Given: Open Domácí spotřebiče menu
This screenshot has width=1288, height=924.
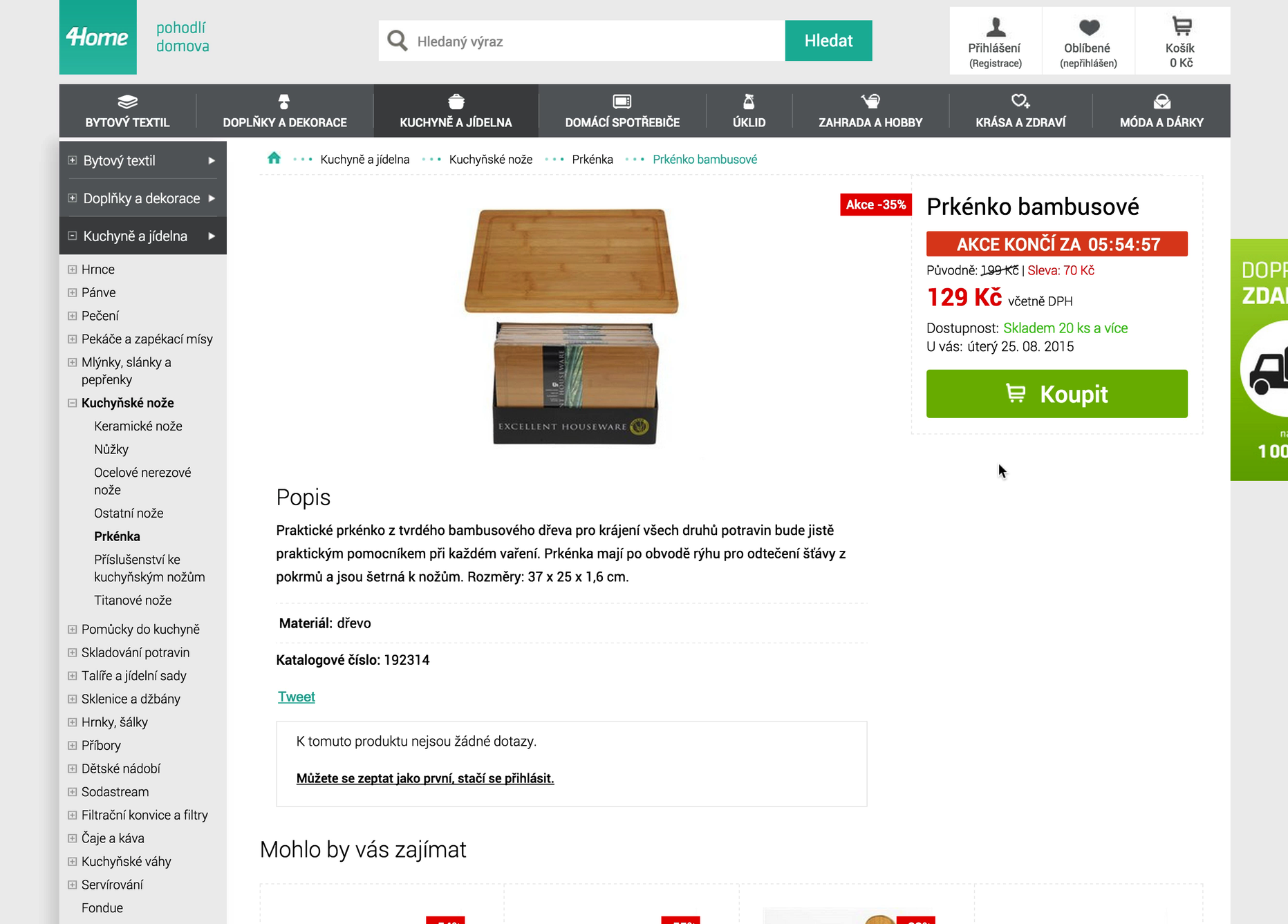Looking at the screenshot, I should coord(622,111).
